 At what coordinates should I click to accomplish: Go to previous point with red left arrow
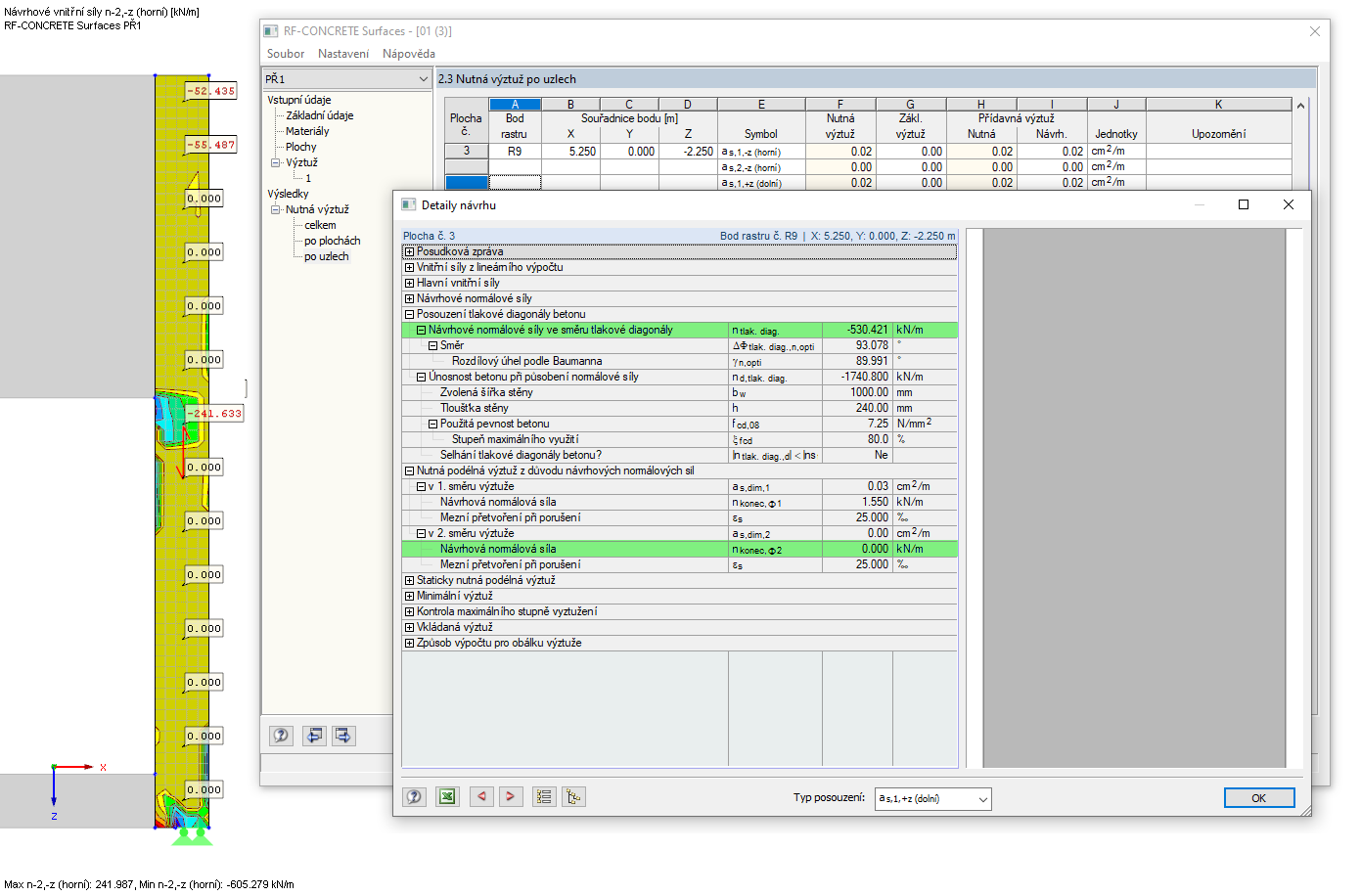[x=481, y=797]
